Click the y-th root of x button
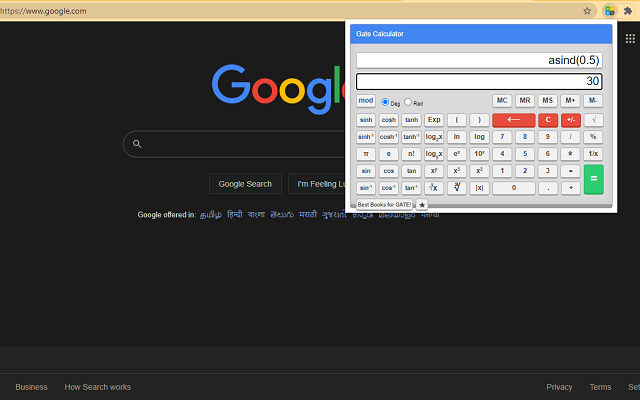This screenshot has height=400, width=640. click(x=434, y=188)
